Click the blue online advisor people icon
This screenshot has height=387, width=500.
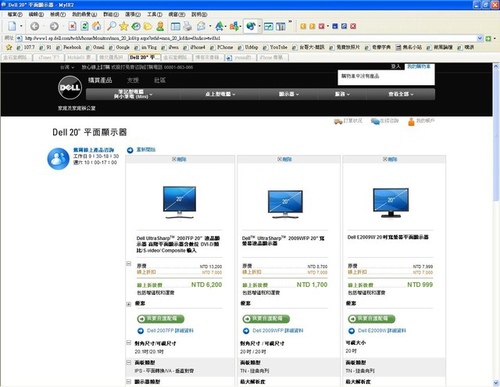click(x=58, y=159)
